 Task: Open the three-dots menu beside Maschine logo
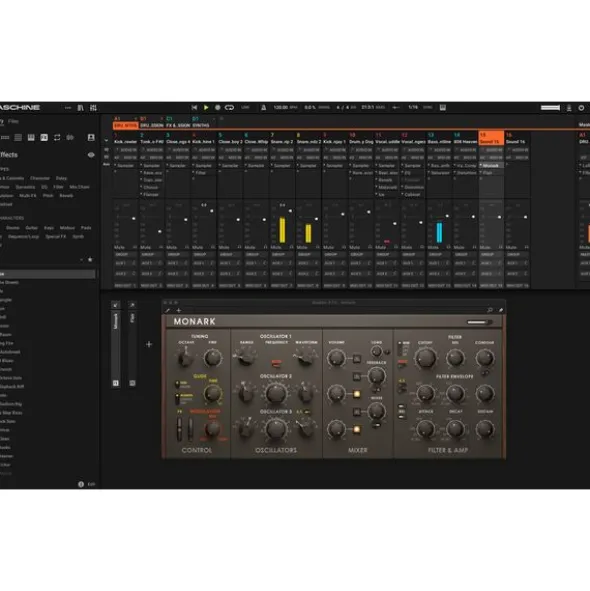pyautogui.click(x=68, y=107)
